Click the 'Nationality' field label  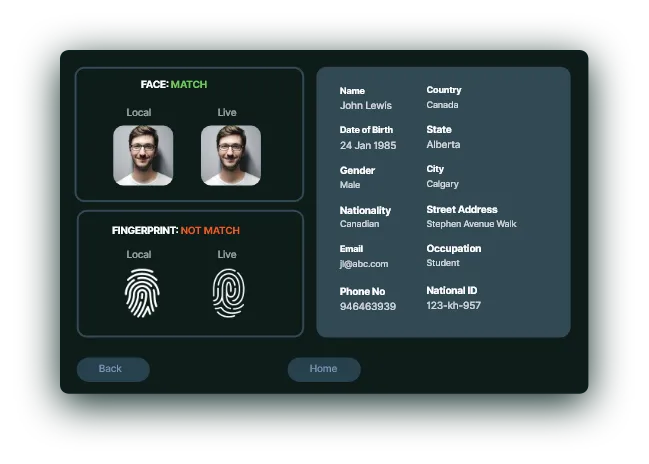point(365,210)
